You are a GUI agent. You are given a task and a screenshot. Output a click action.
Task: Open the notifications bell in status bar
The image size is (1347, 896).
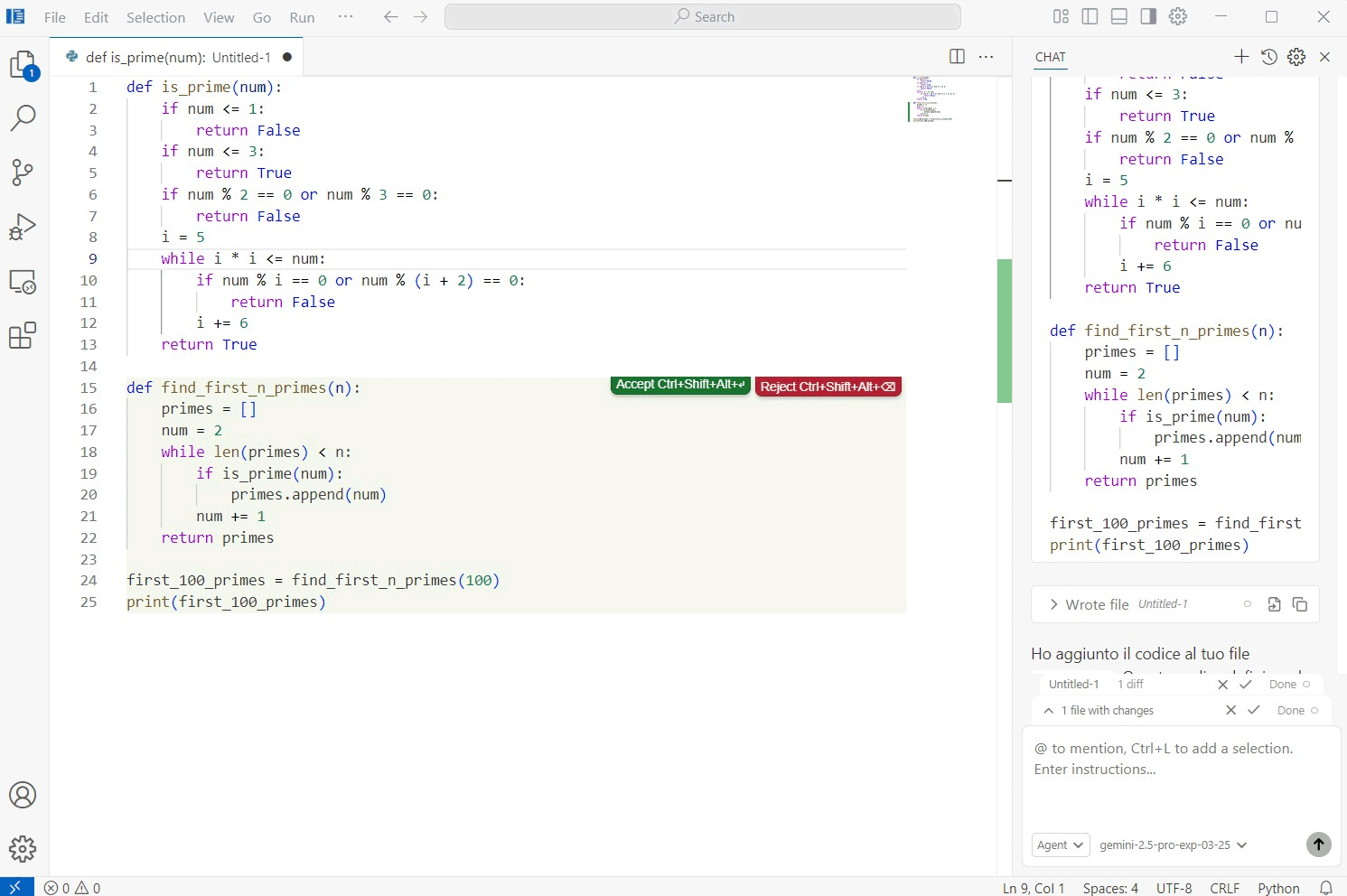(1326, 888)
